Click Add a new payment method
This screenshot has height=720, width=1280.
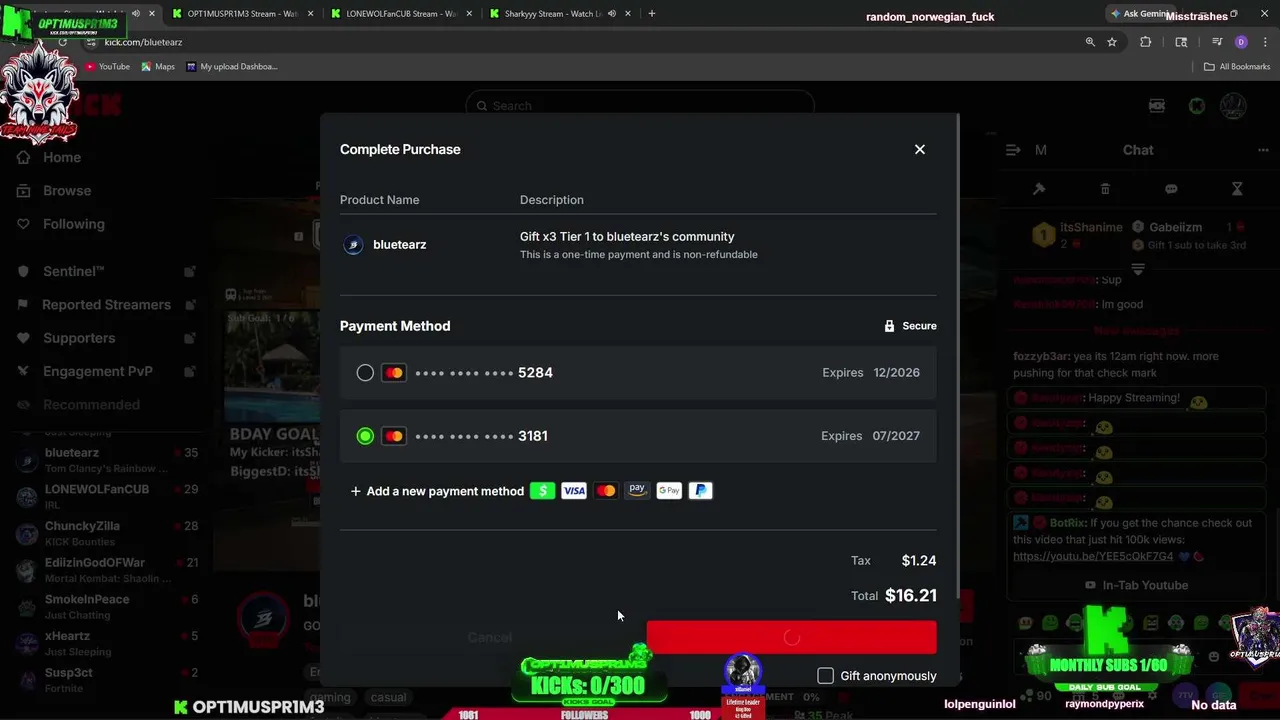coord(437,491)
